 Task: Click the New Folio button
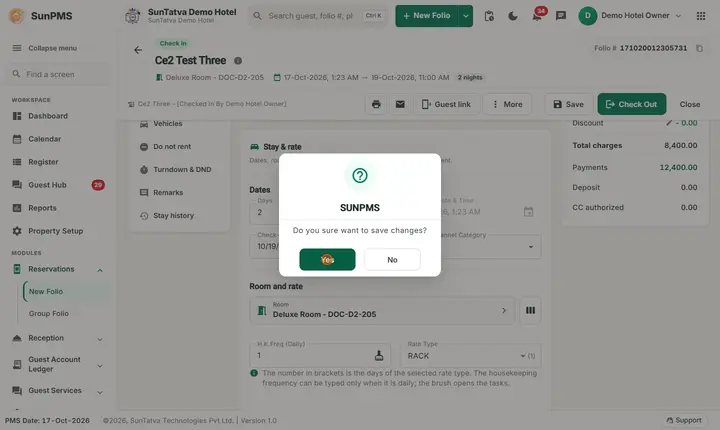pos(427,16)
